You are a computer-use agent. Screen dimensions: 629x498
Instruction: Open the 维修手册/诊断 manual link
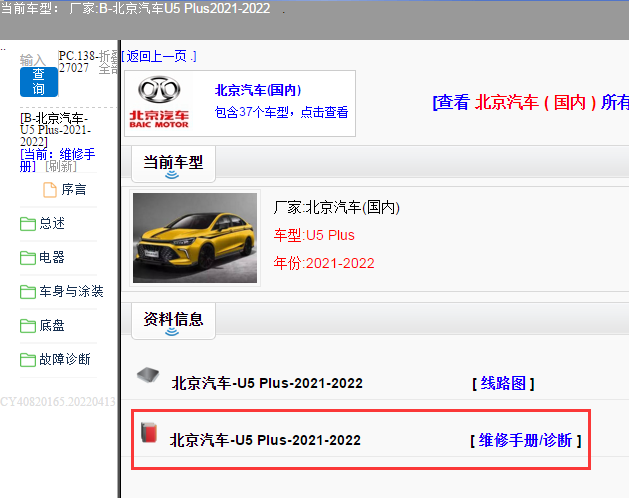[x=526, y=440]
